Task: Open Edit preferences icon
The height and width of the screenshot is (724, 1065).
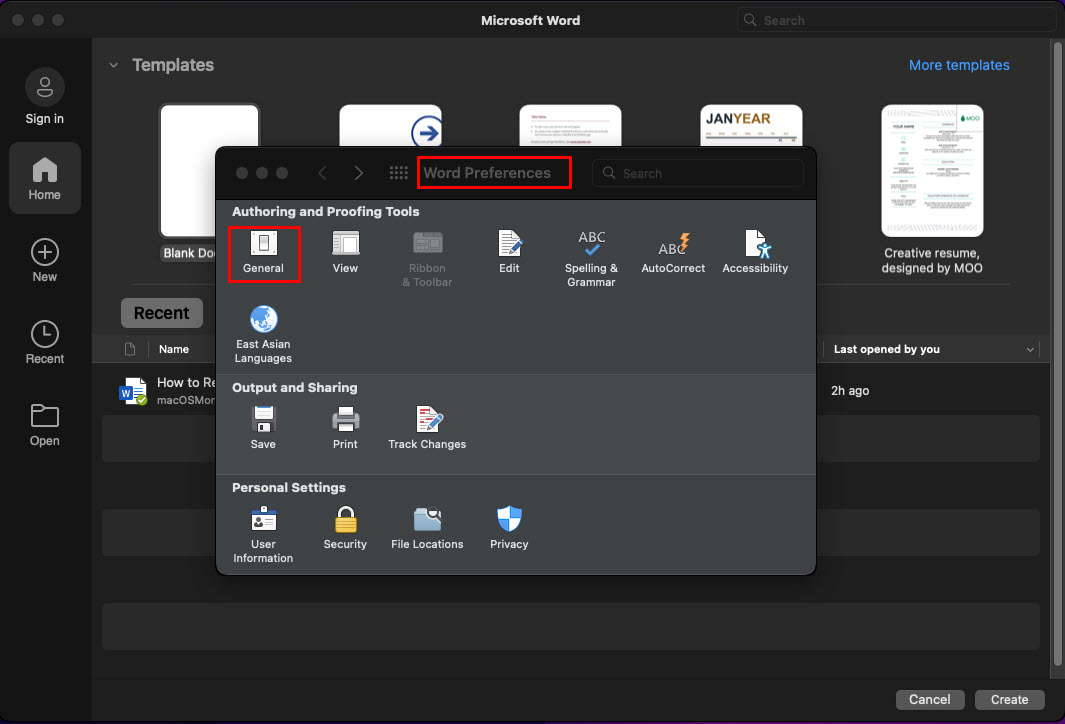Action: 509,252
